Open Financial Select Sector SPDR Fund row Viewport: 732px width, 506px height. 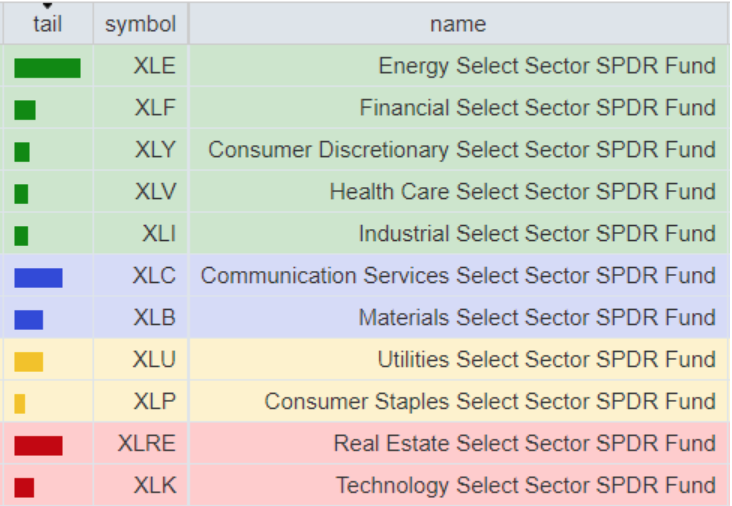pyautogui.click(x=537, y=108)
